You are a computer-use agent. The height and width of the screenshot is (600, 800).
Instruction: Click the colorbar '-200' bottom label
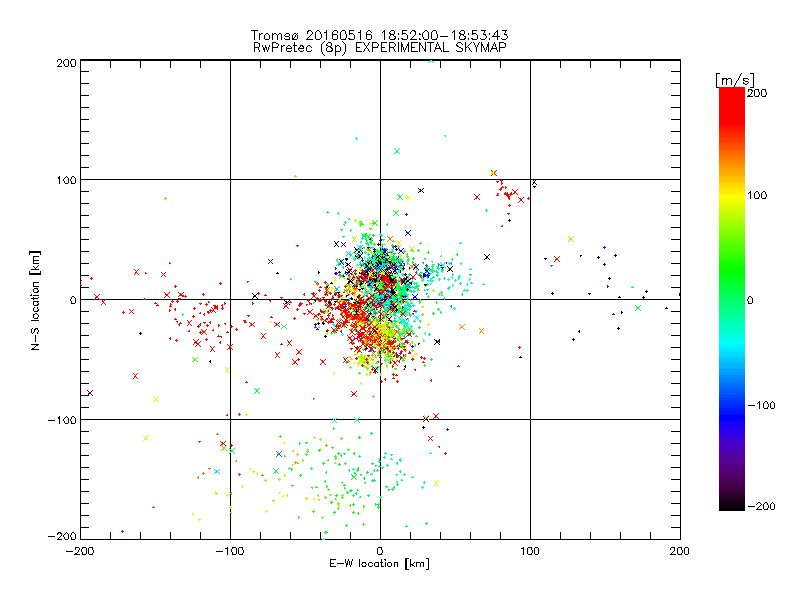click(761, 506)
